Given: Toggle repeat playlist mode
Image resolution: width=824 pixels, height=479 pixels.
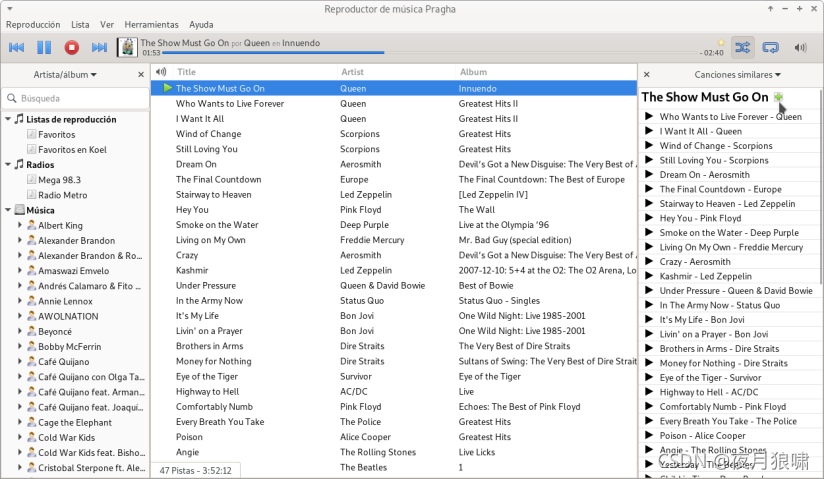Looking at the screenshot, I should click(771, 47).
